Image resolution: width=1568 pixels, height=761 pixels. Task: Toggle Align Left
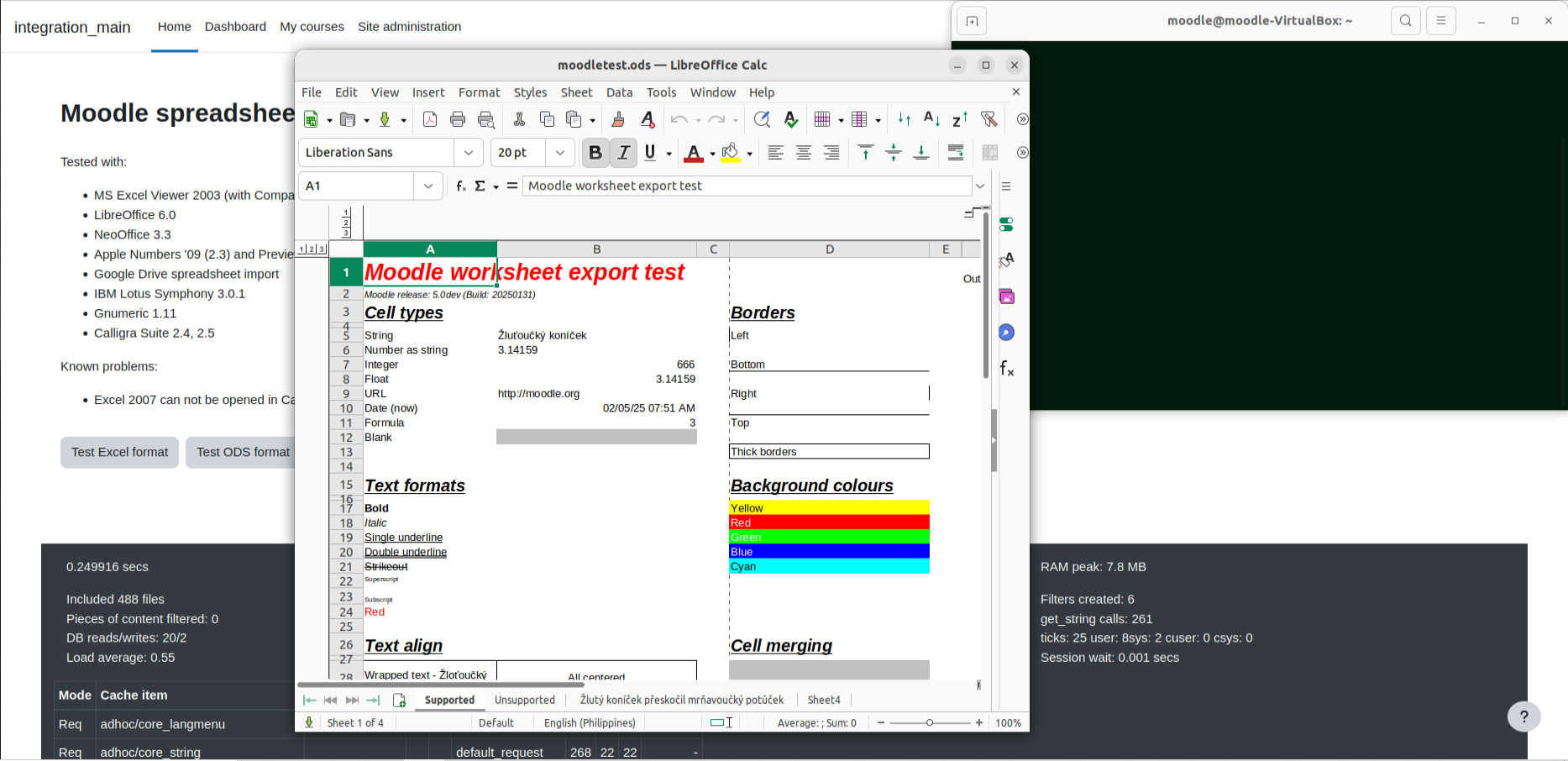click(x=776, y=152)
